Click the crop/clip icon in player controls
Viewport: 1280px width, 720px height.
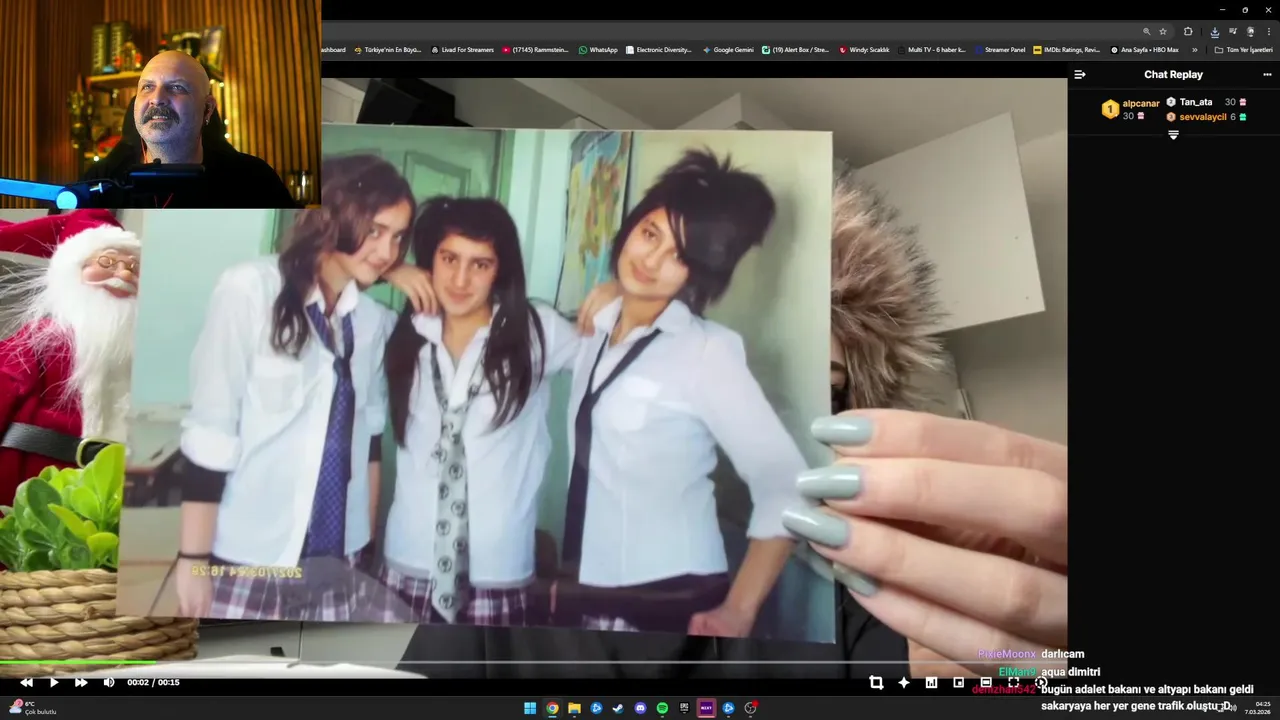tap(876, 682)
